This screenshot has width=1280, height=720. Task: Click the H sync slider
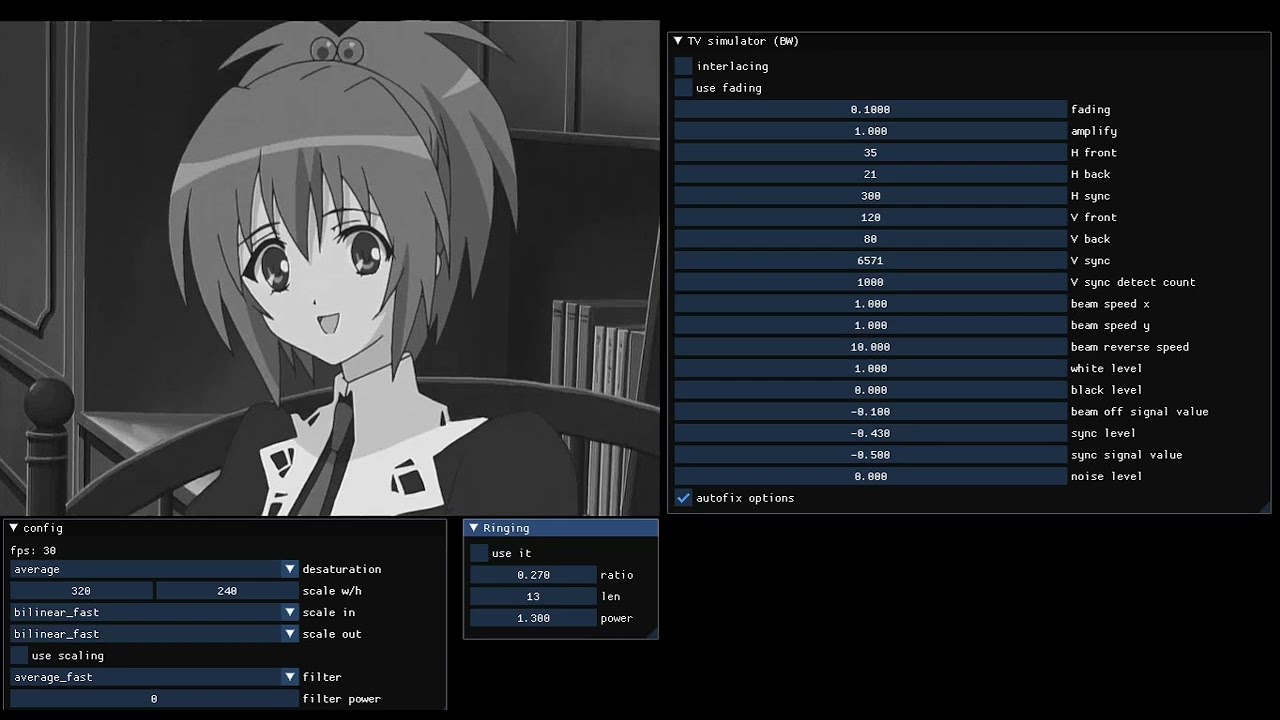click(x=871, y=196)
